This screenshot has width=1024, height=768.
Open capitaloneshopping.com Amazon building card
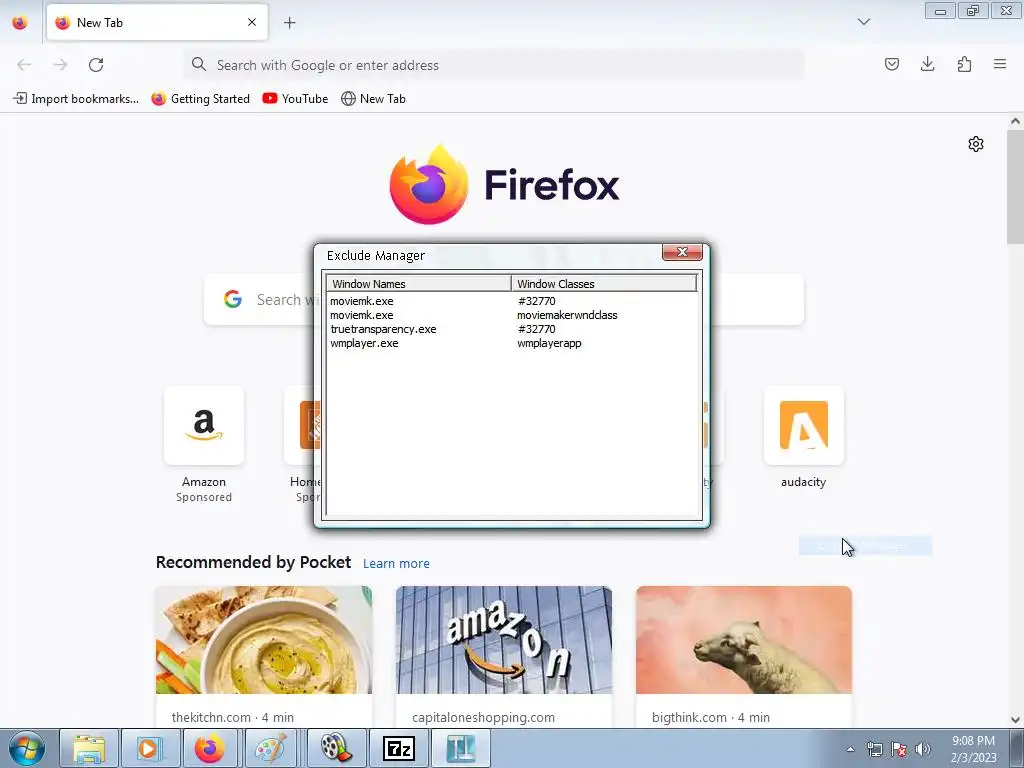click(x=504, y=656)
